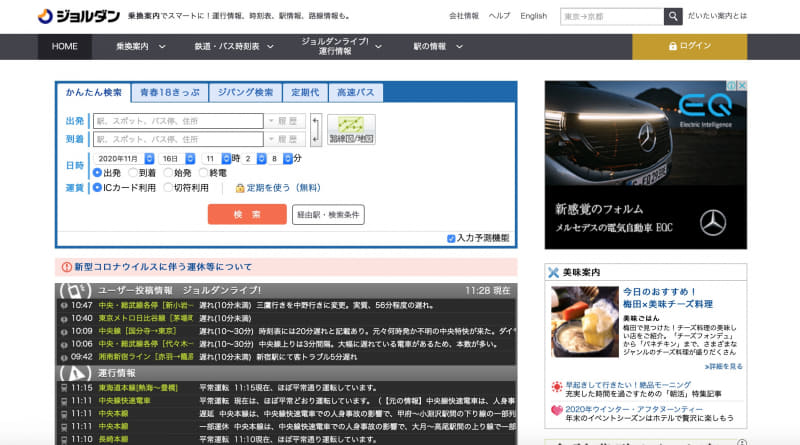Switch to the かんたん検索 tab
The height and width of the screenshot is (445, 800).
coord(94,92)
